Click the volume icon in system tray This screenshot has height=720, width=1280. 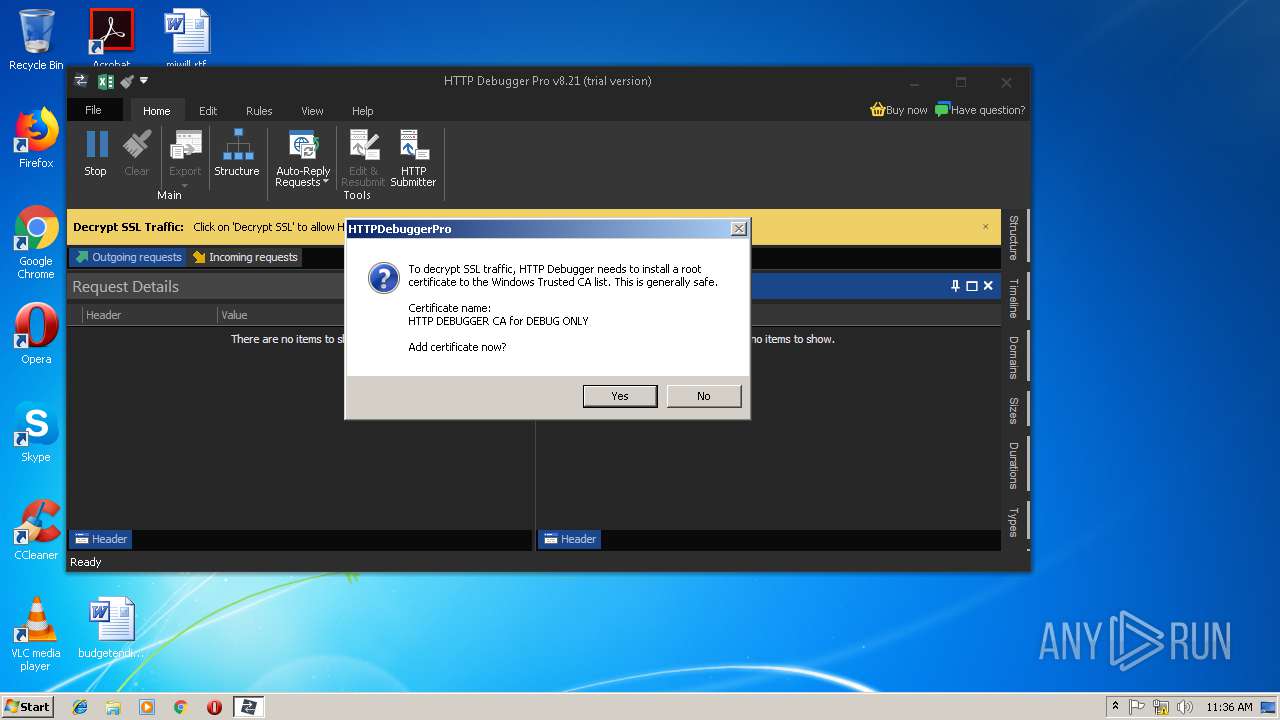click(x=1185, y=707)
